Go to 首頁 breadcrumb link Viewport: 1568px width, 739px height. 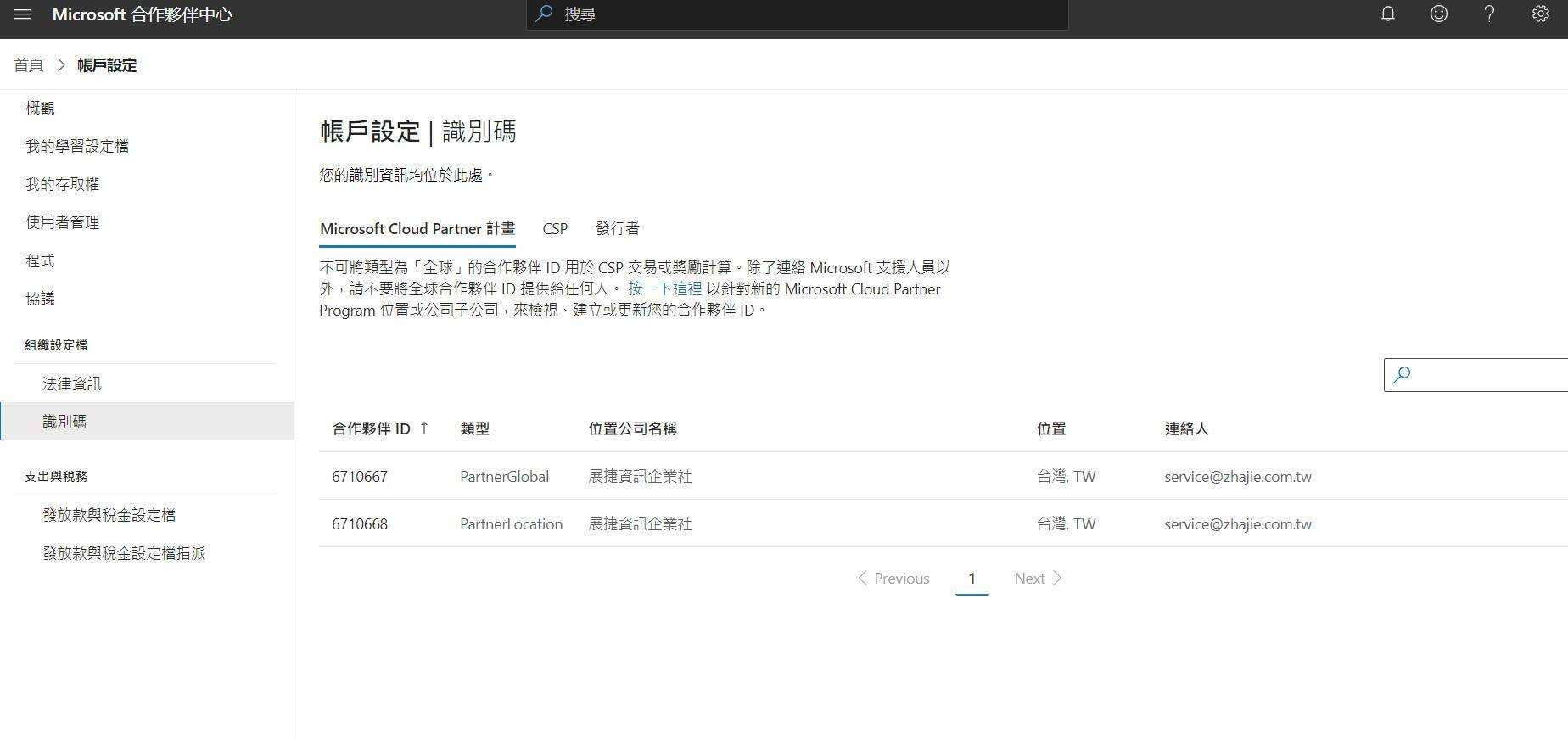(29, 64)
